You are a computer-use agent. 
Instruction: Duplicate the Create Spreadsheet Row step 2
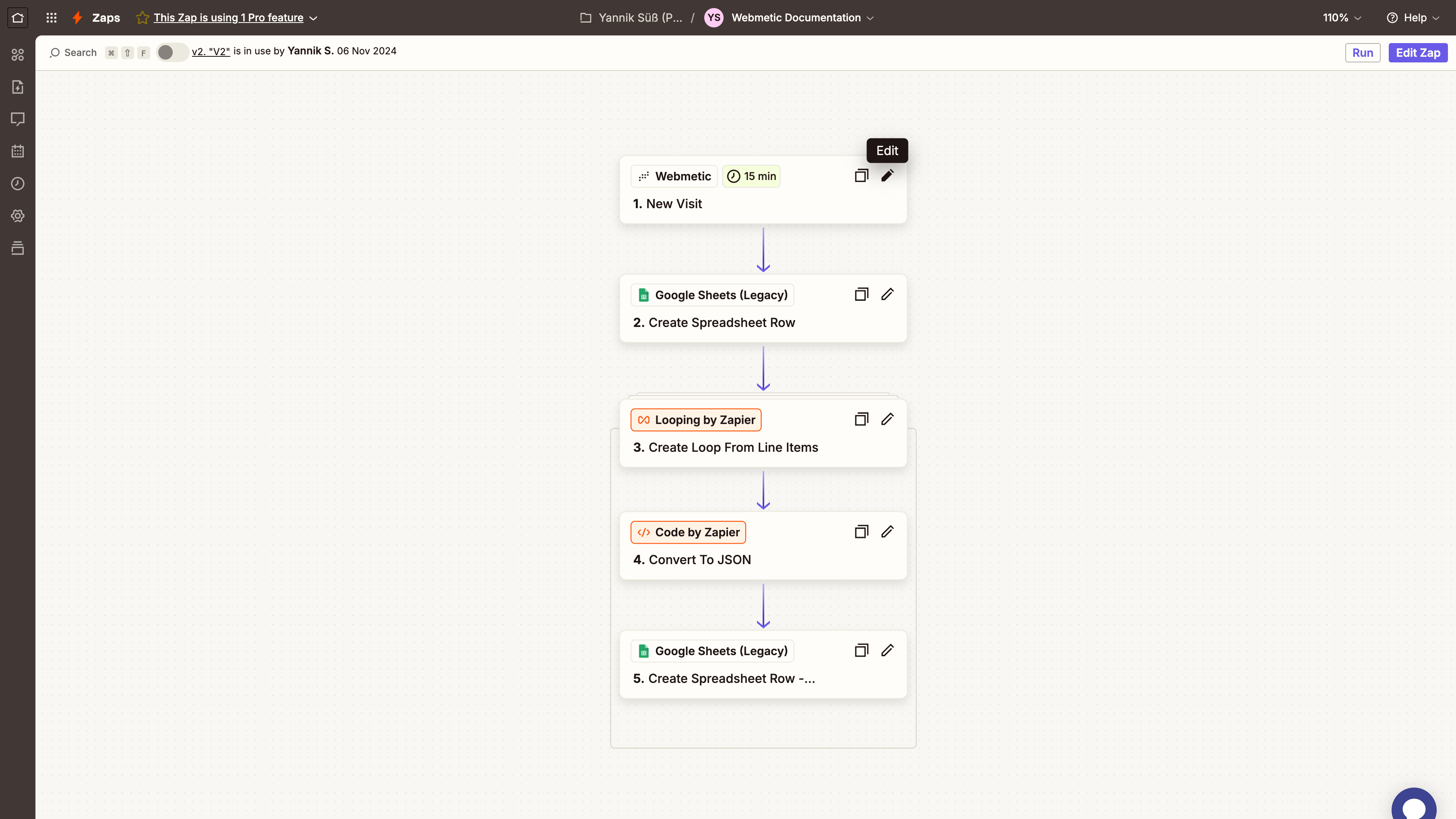tap(861, 294)
